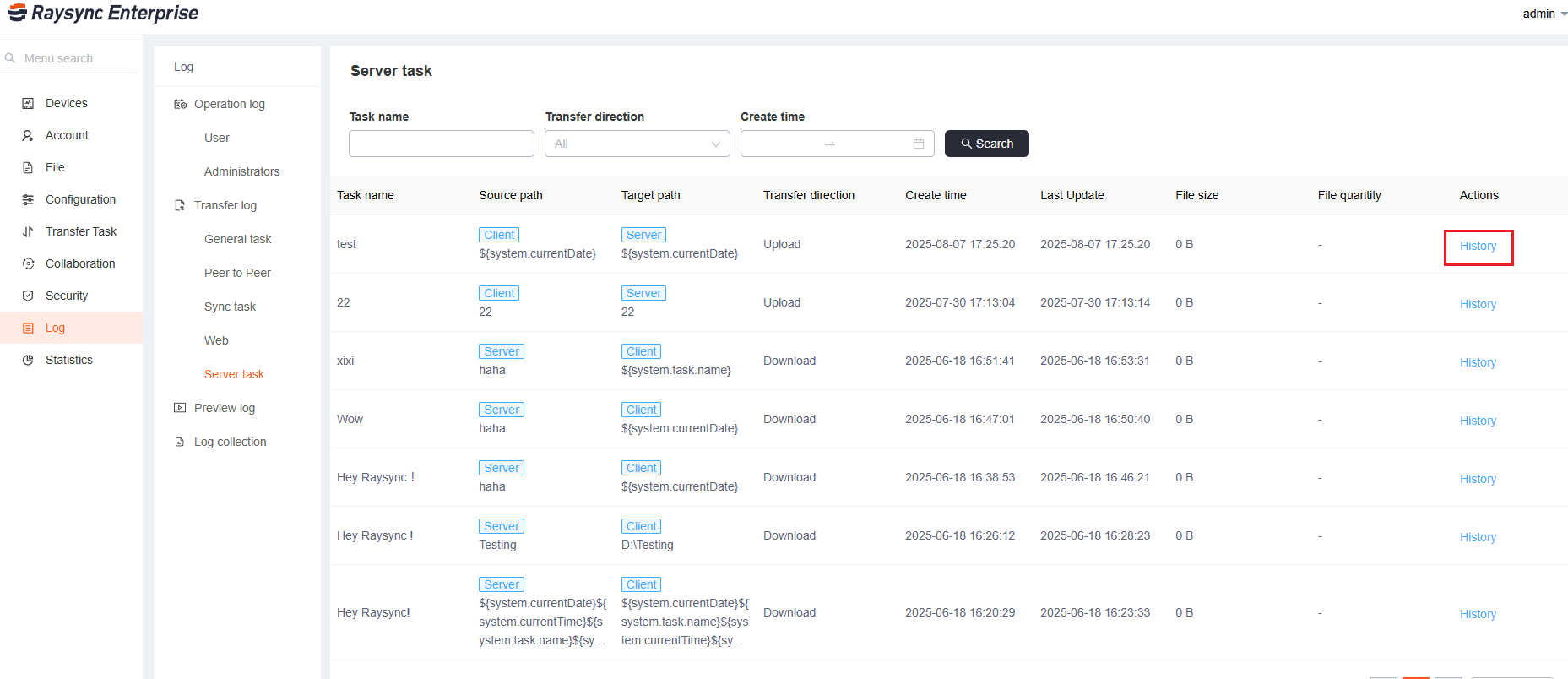Open the Account section icon

(x=28, y=135)
